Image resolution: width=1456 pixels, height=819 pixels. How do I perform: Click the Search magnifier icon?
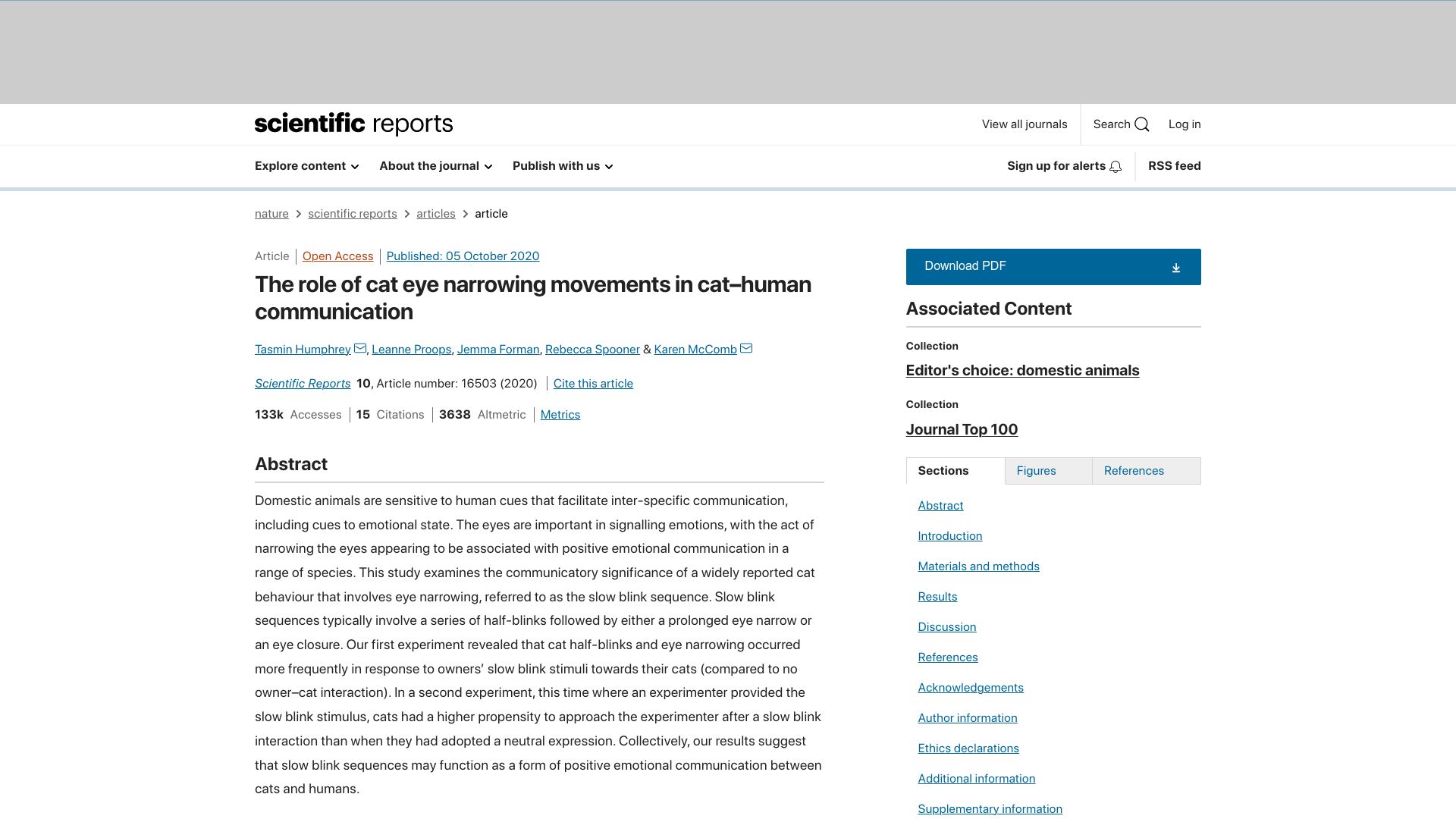click(x=1142, y=124)
